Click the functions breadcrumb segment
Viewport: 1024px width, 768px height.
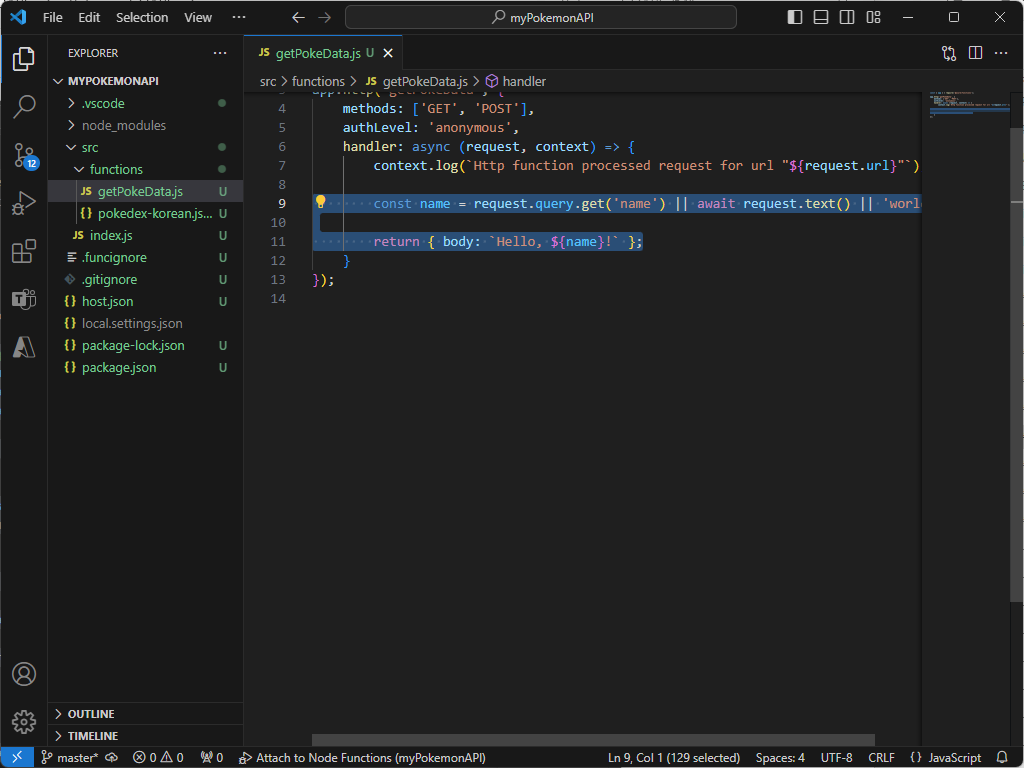tap(318, 82)
